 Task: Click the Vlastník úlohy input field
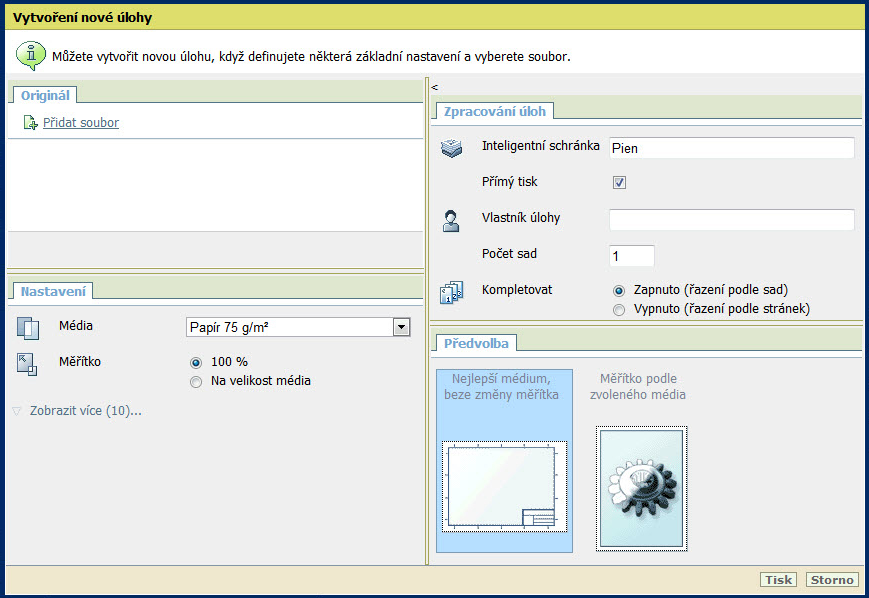tap(732, 219)
